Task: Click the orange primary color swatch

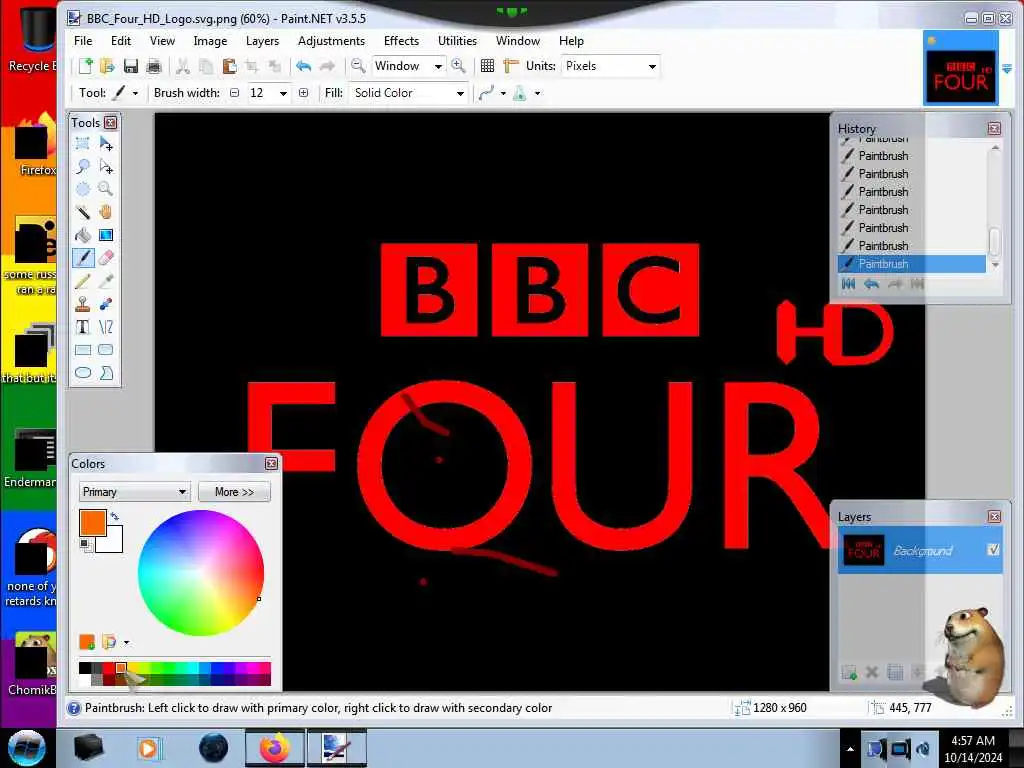Action: (92, 522)
